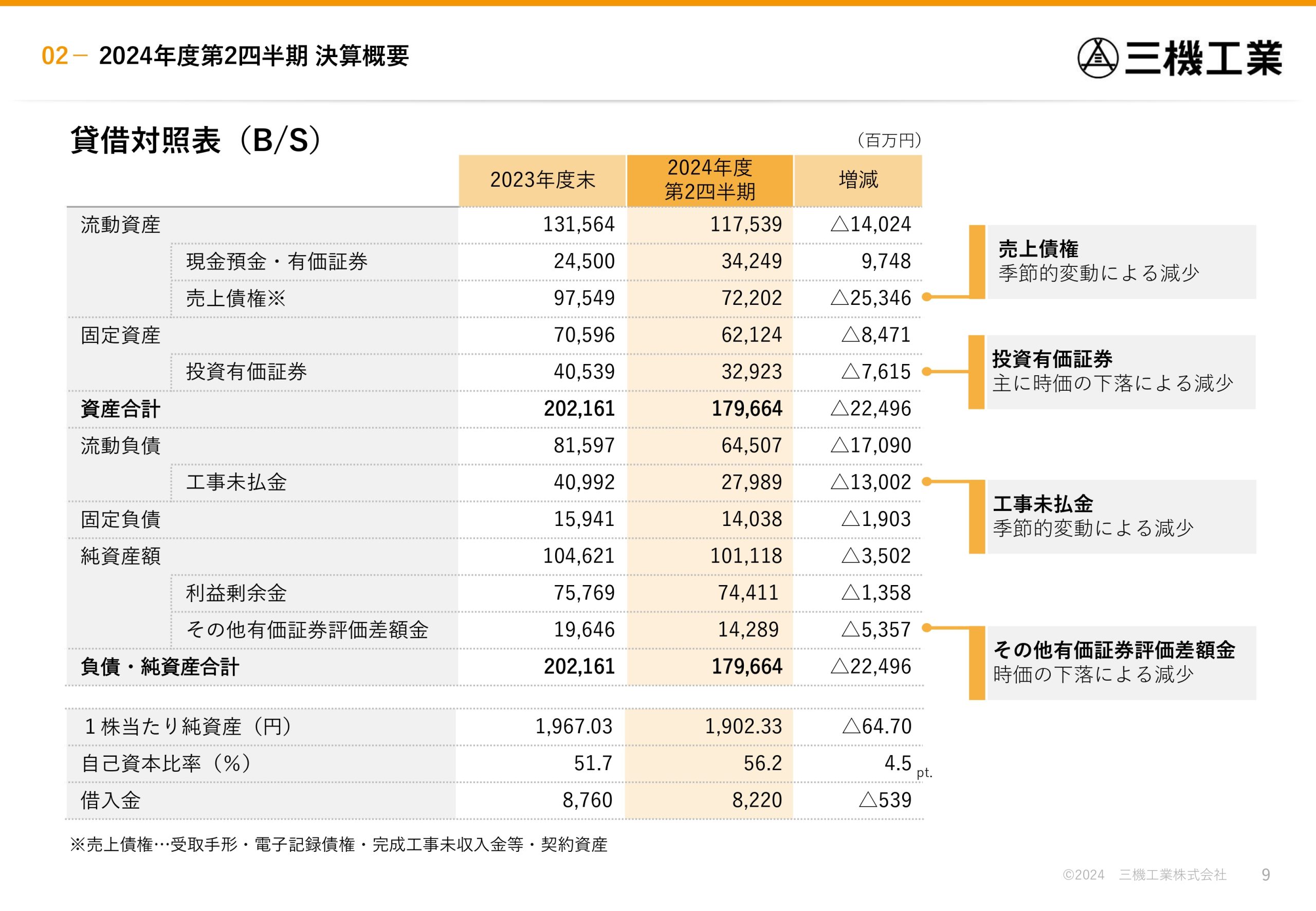
Task: Click the change value △5,357
Action: point(876,630)
